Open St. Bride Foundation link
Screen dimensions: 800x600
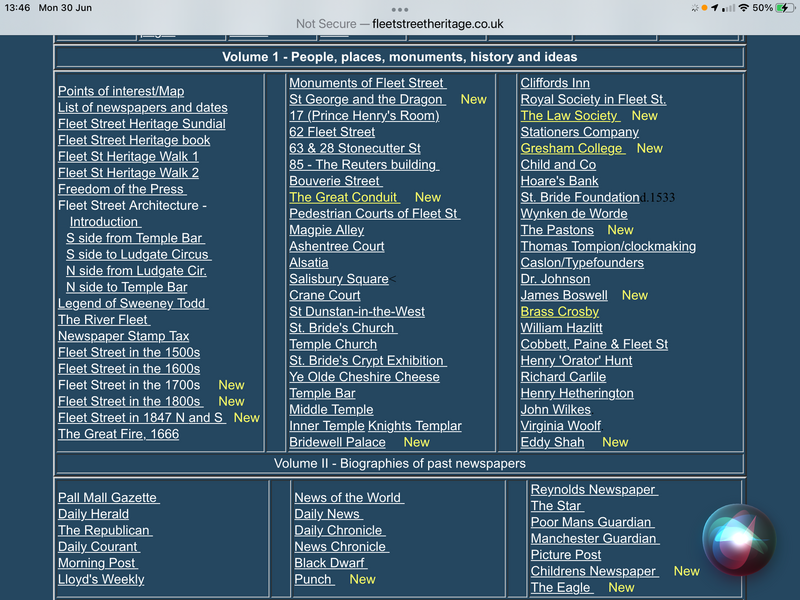coord(580,197)
